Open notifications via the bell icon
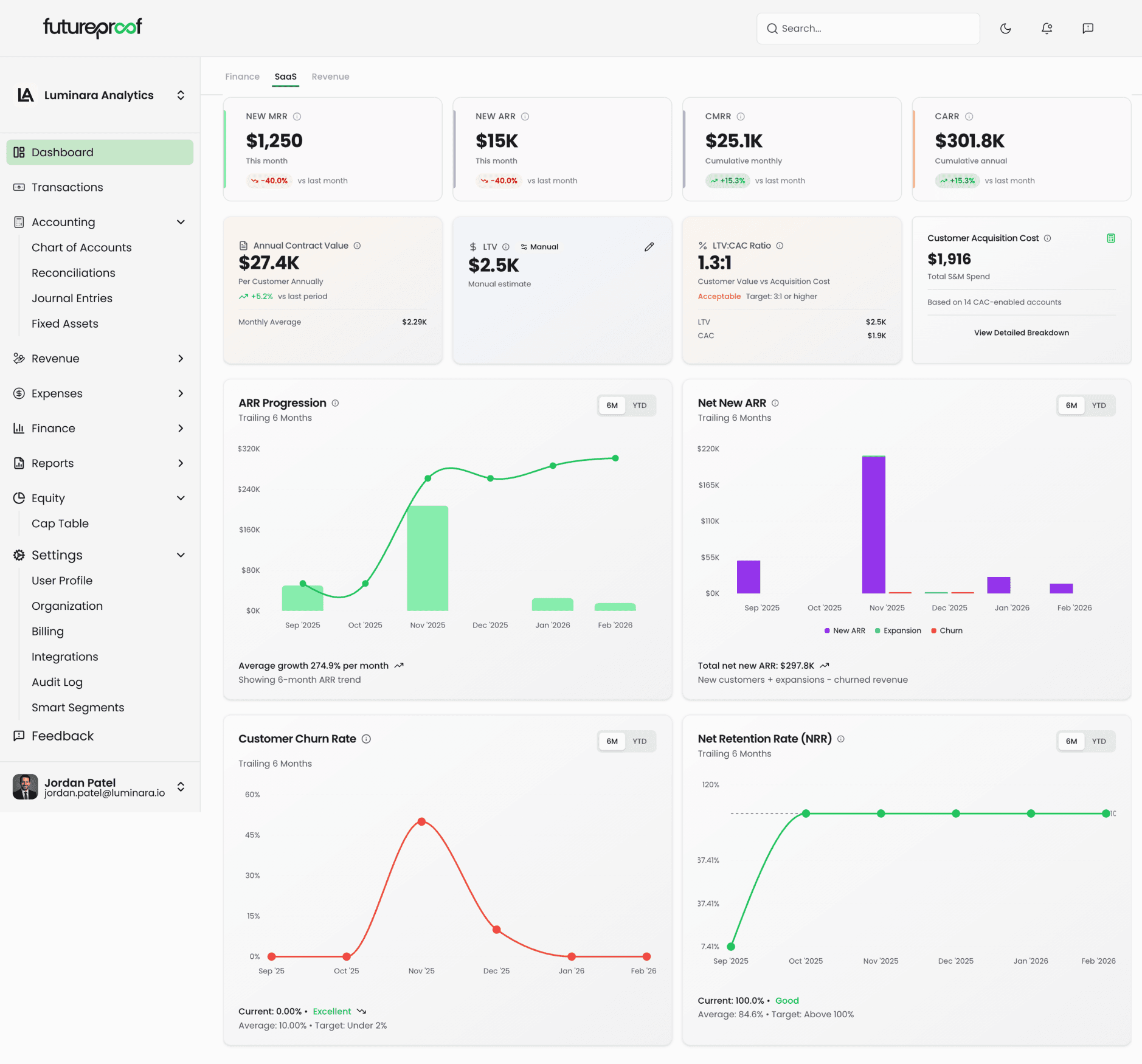The width and height of the screenshot is (1142, 1064). [x=1047, y=28]
